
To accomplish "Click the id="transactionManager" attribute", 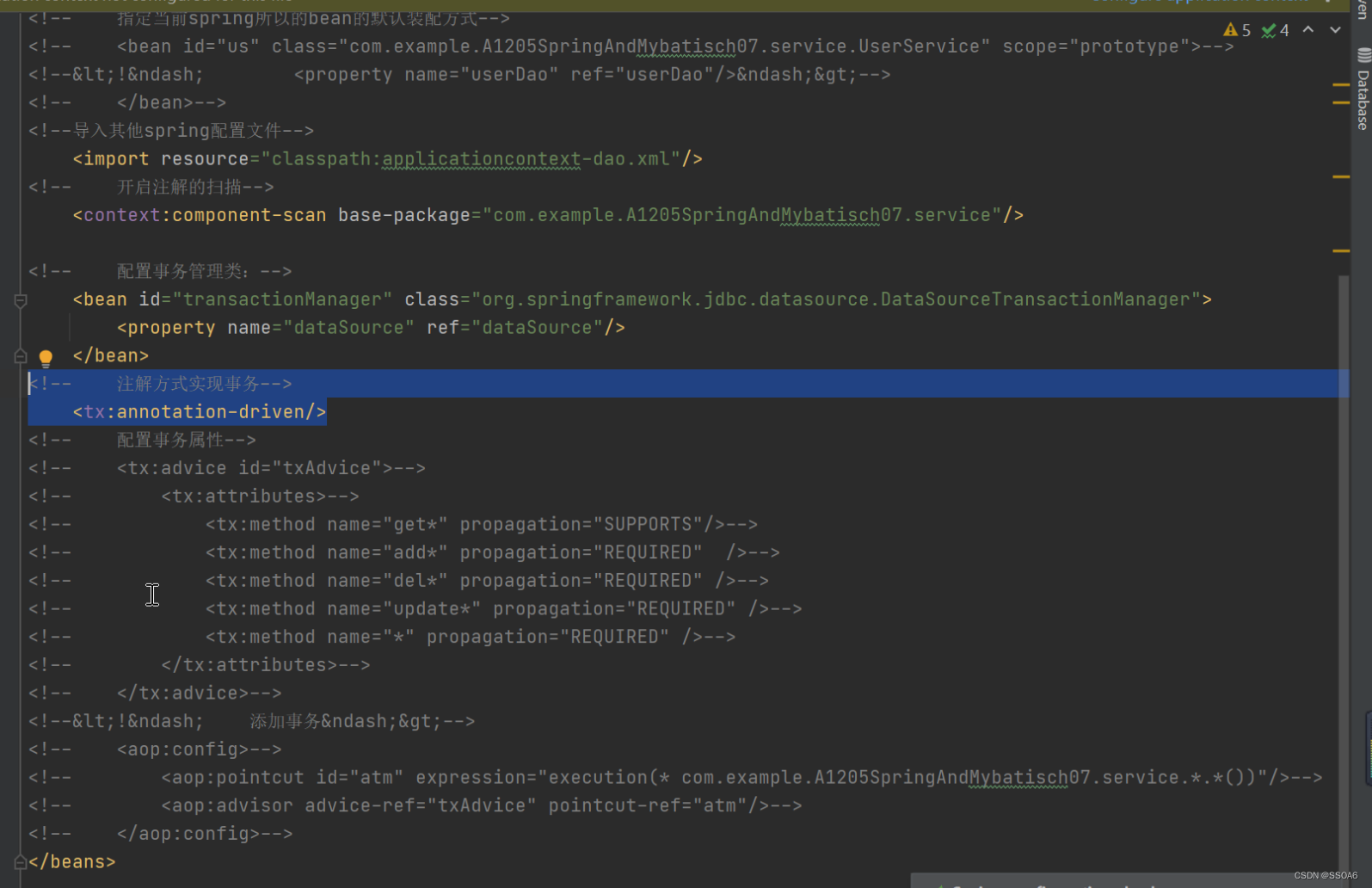I will (266, 299).
